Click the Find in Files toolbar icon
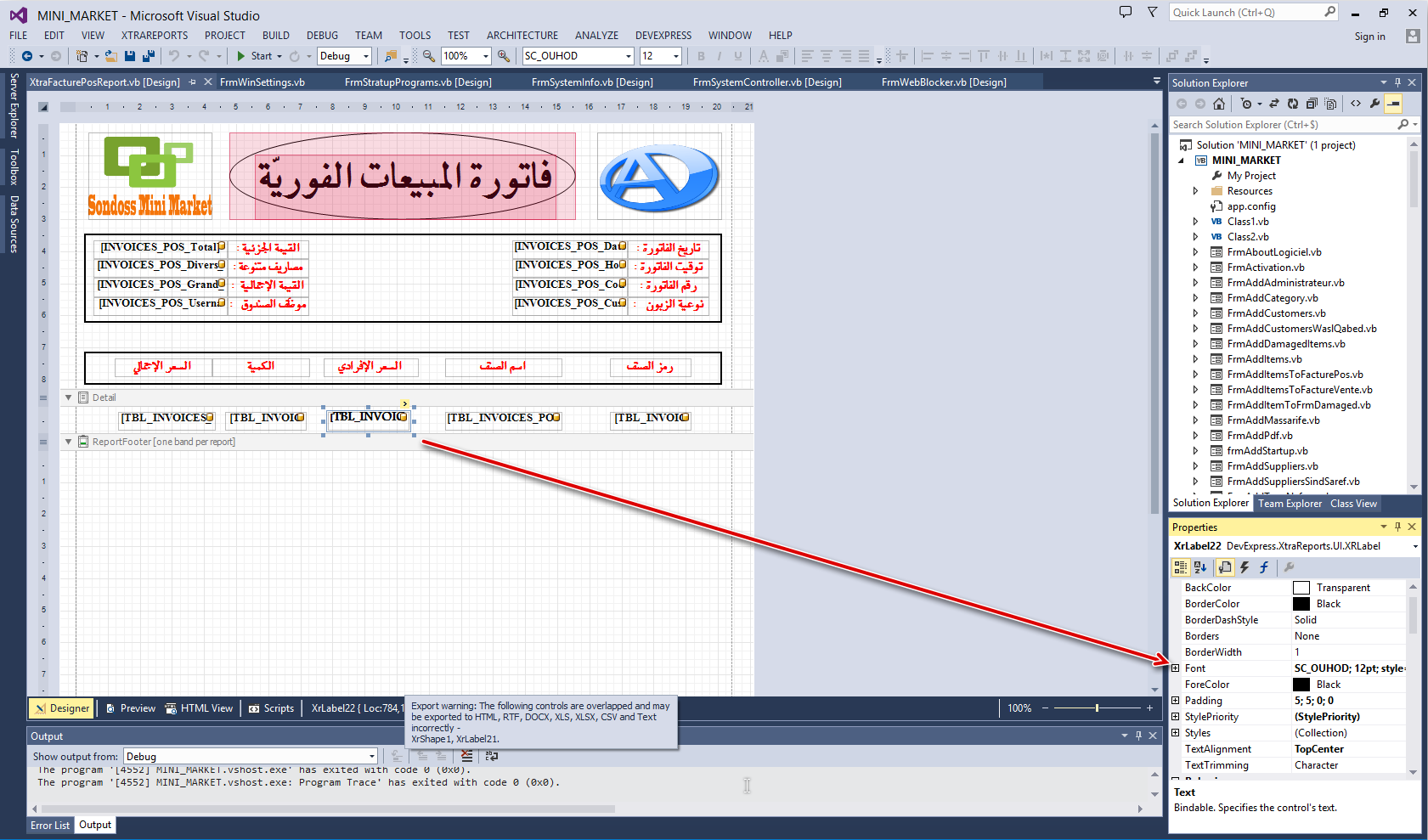 pyautogui.click(x=391, y=56)
